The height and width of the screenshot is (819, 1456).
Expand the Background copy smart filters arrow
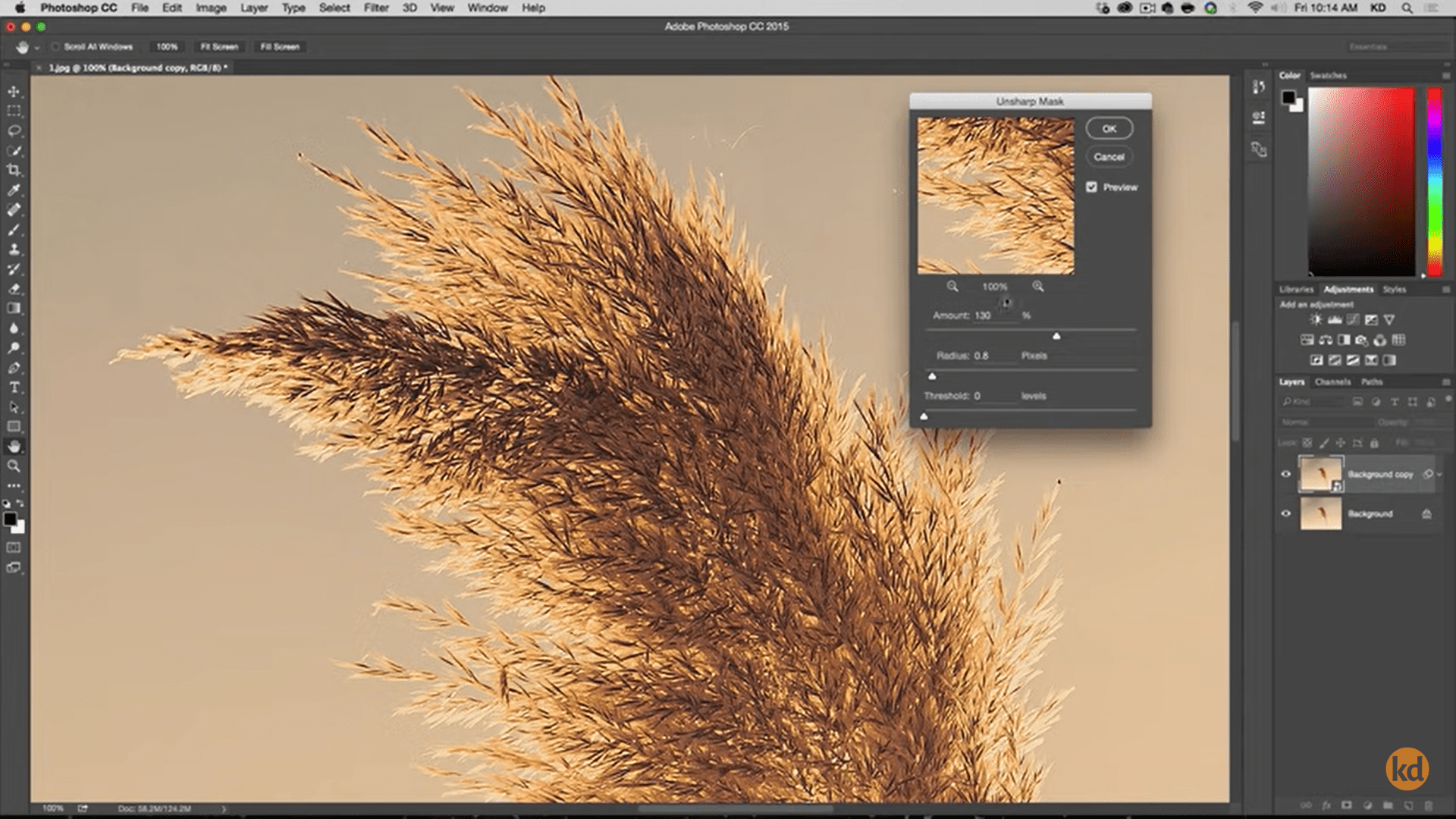click(x=1439, y=475)
